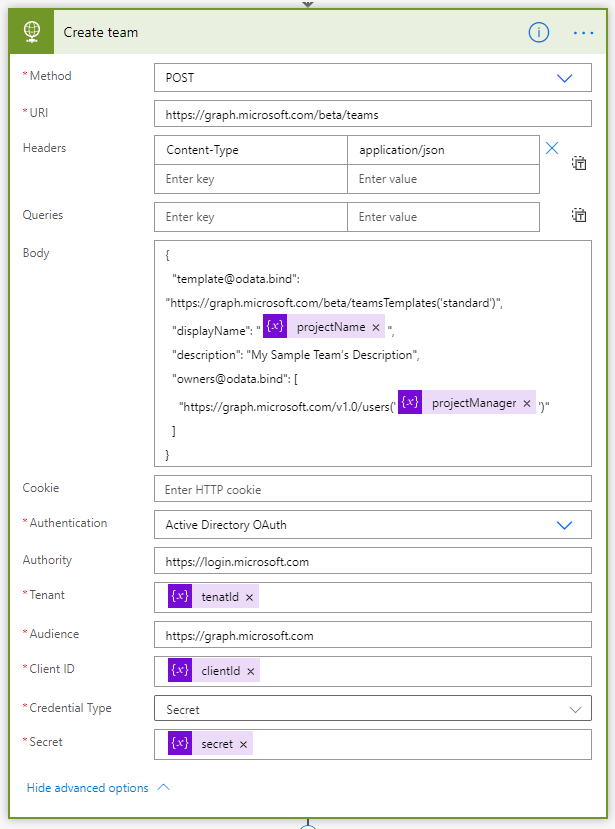615x829 pixels.
Task: Switch Queries to text mode icon
Action: tap(579, 215)
